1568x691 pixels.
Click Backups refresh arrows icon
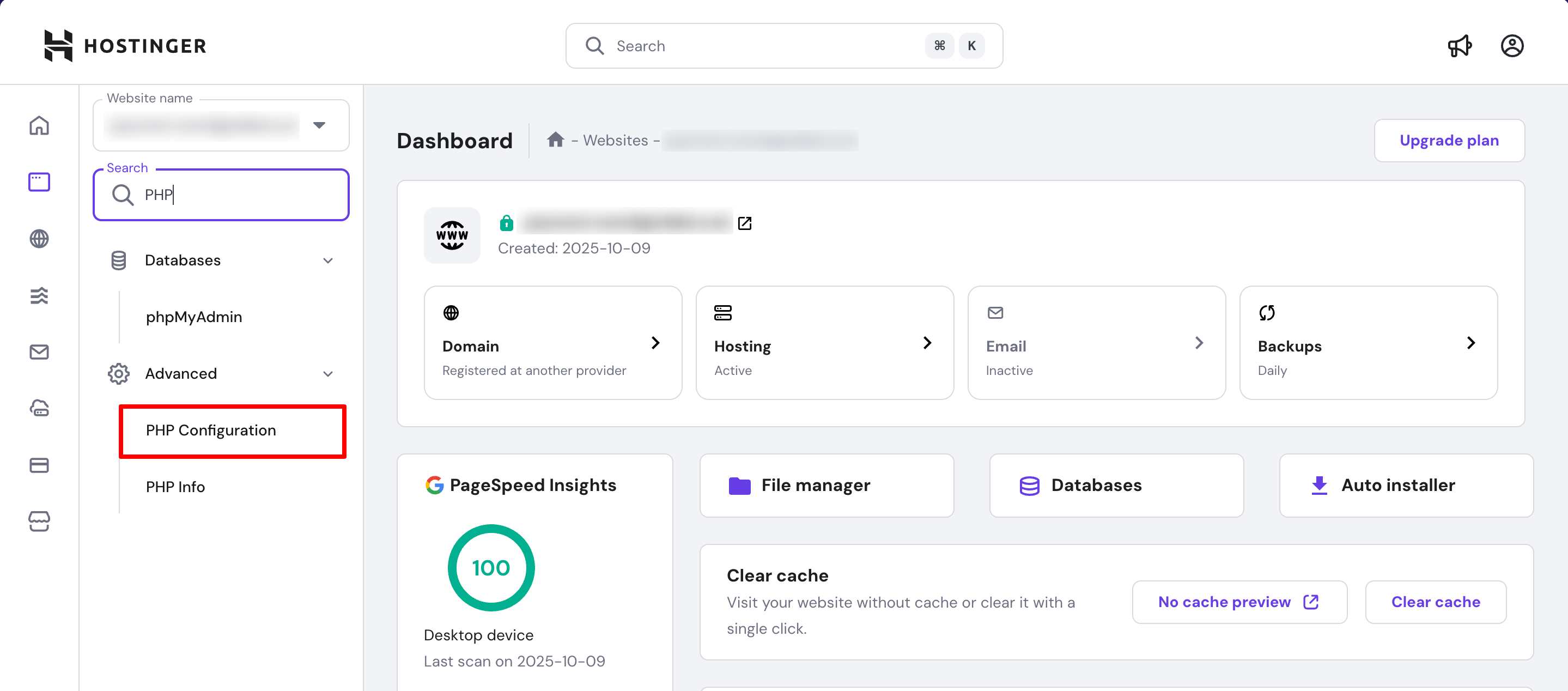pos(1267,313)
